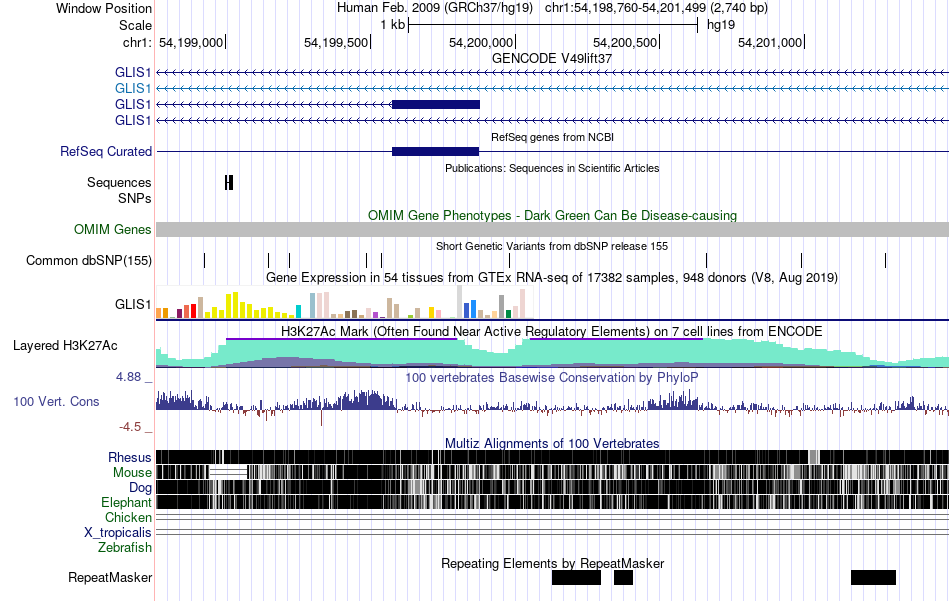Click the Scale track label
The height and width of the screenshot is (601, 950).
pyautogui.click(x=135, y=25)
